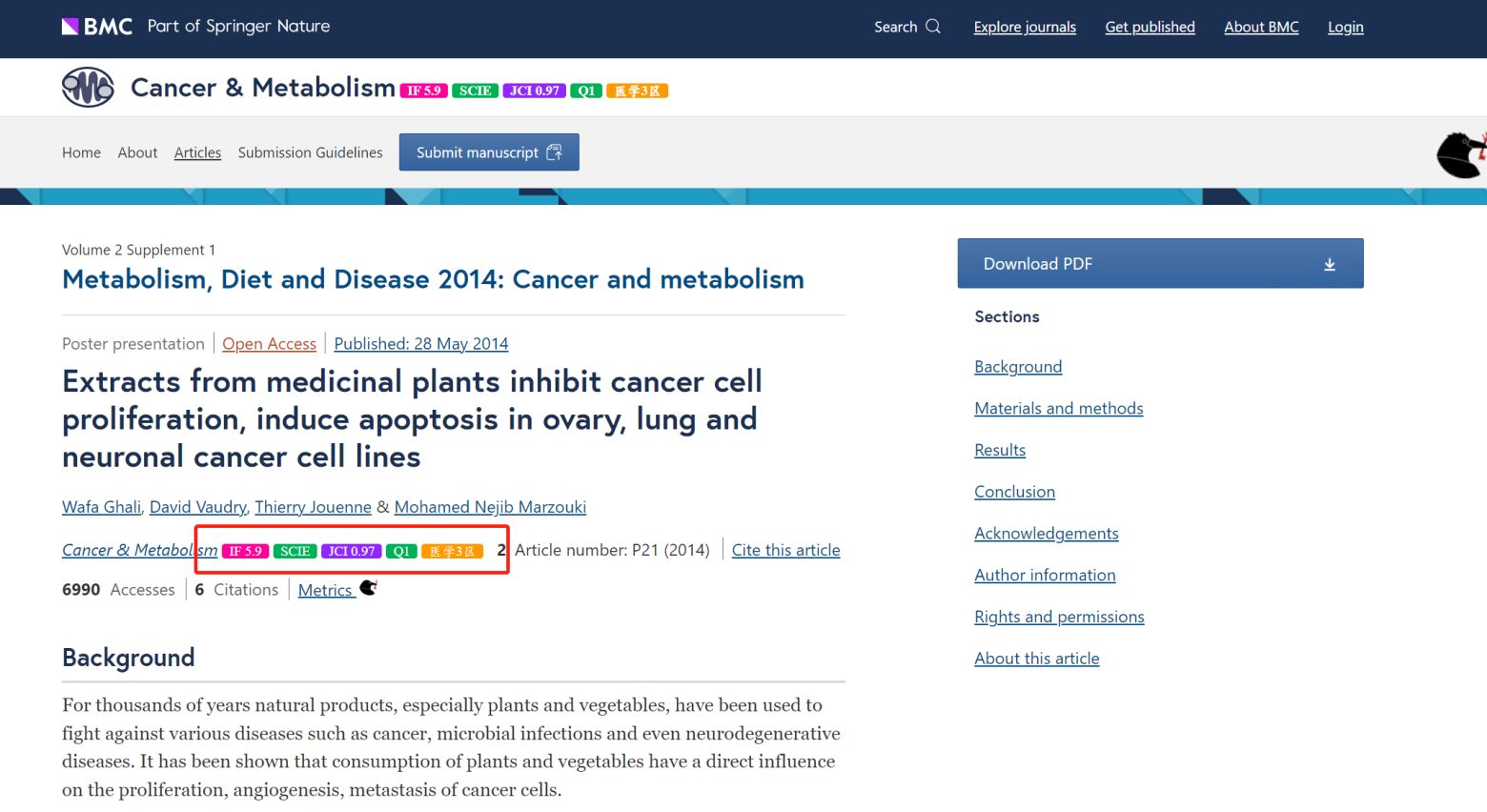Open Explore journals link
This screenshot has height=812, width=1487.
click(x=1024, y=27)
